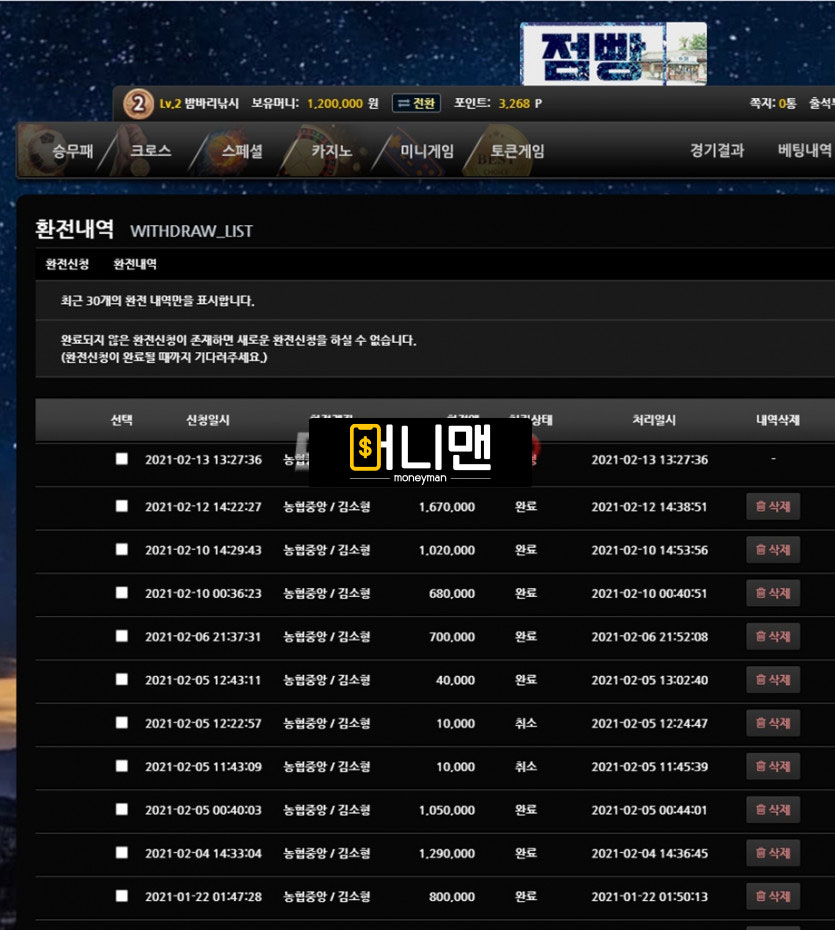This screenshot has width=835, height=930.
Task: Check the checkbox on the 2021-02-04 row
Action: pos(121,853)
